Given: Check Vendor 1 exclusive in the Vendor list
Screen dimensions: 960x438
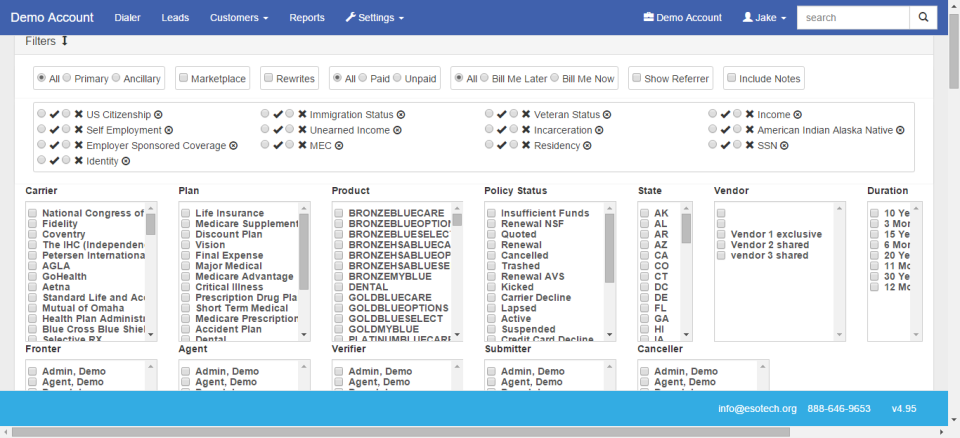Looking at the screenshot, I should coord(721,234).
